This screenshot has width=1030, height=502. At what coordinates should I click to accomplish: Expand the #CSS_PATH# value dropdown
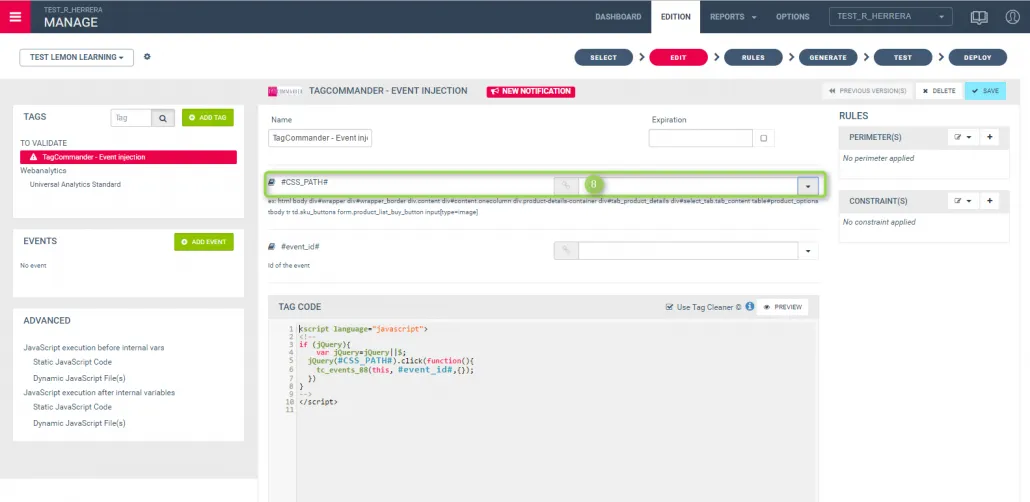point(808,186)
